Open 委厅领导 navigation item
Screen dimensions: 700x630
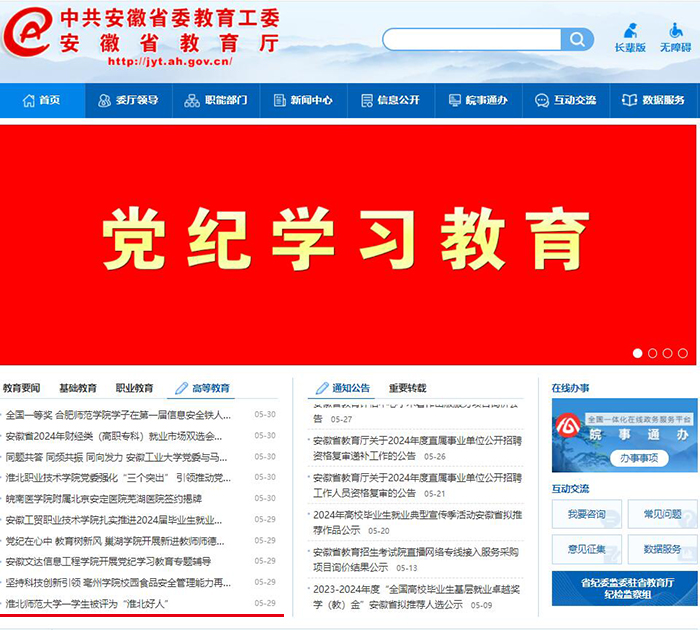pos(128,100)
